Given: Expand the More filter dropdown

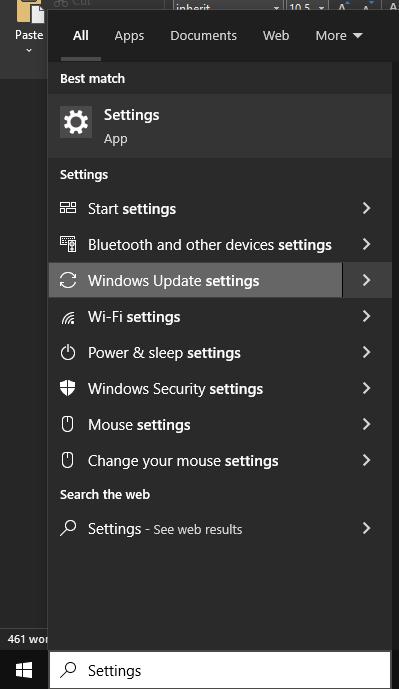Looking at the screenshot, I should [339, 36].
